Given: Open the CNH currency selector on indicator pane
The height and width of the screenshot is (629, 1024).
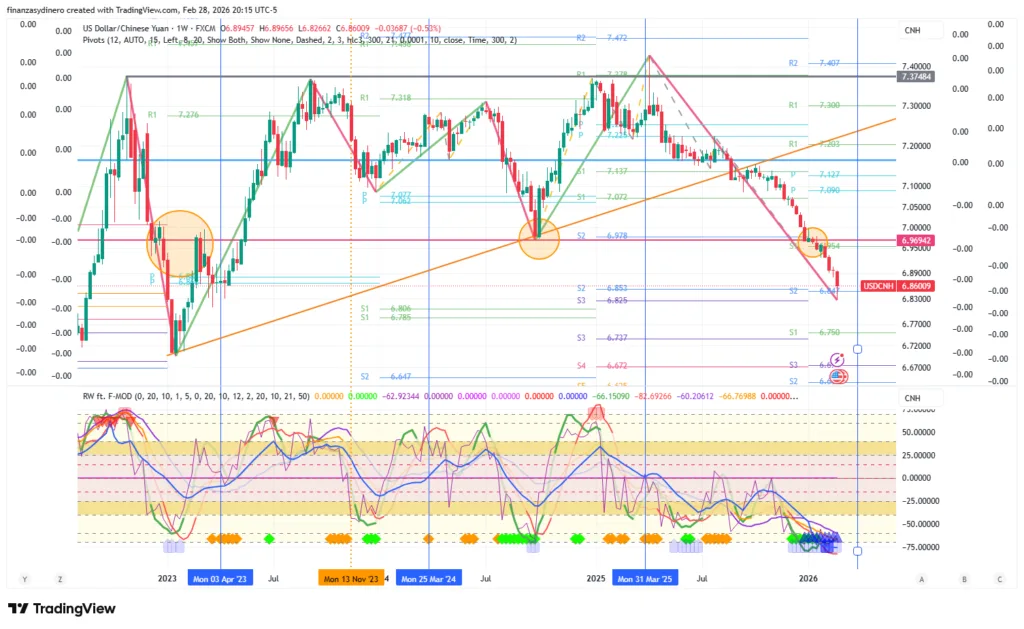Looking at the screenshot, I should 912,398.
